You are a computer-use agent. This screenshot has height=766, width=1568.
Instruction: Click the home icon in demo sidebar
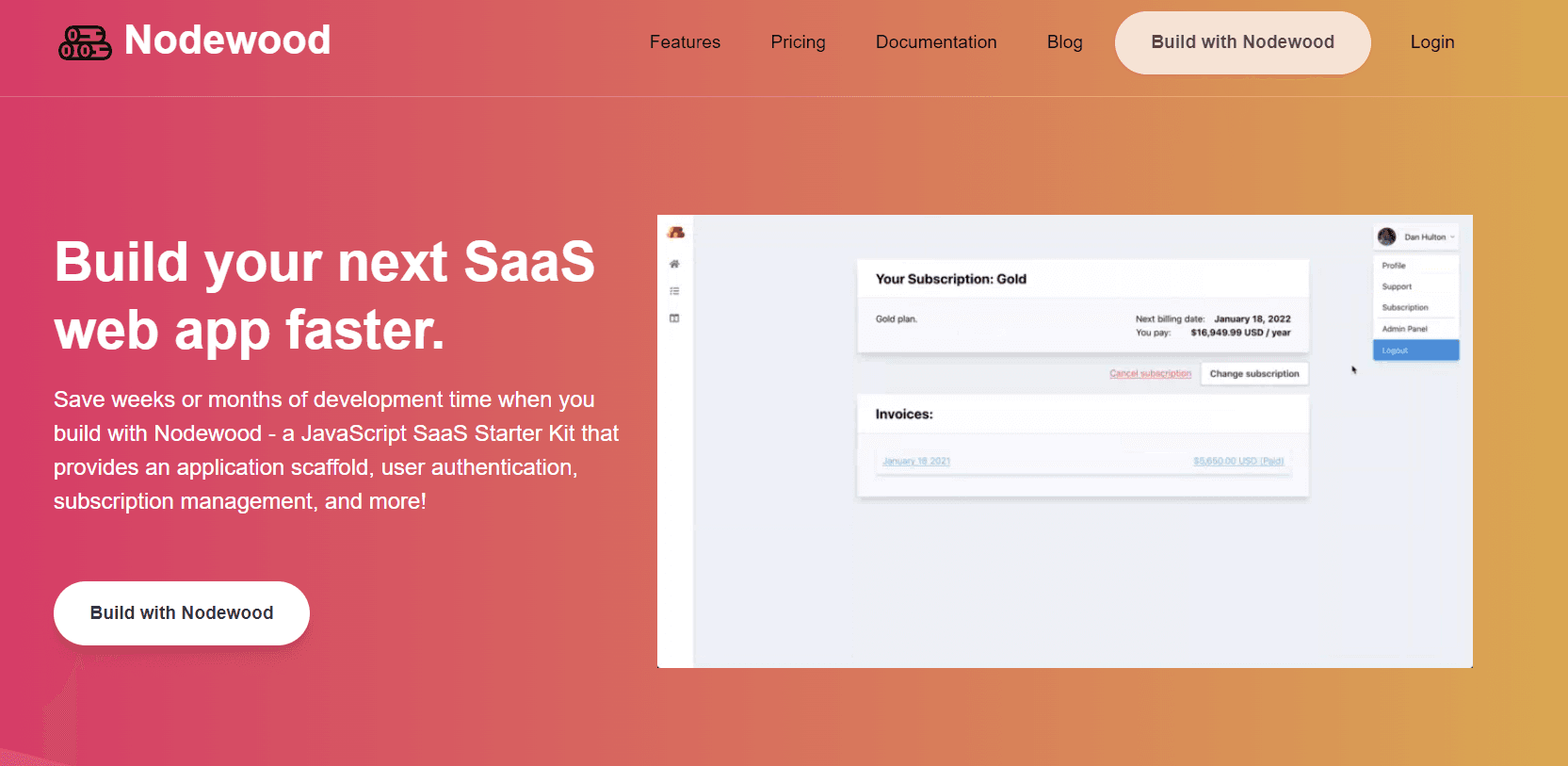coord(674,264)
